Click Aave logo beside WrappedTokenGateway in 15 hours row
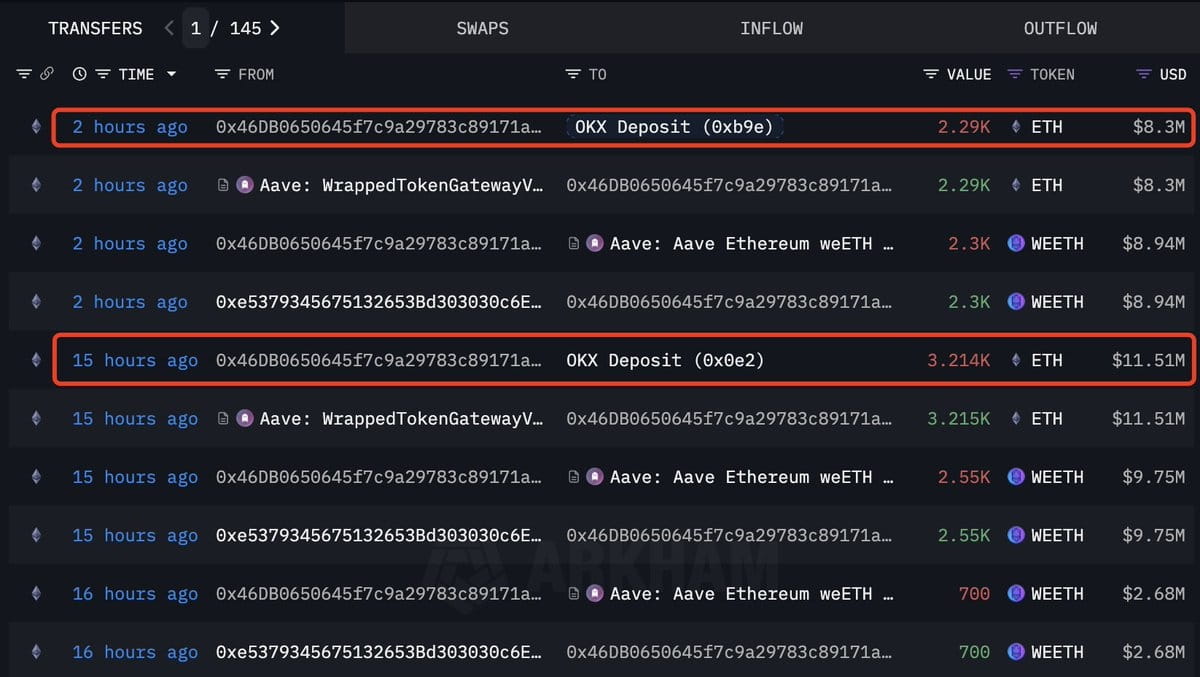 point(244,418)
